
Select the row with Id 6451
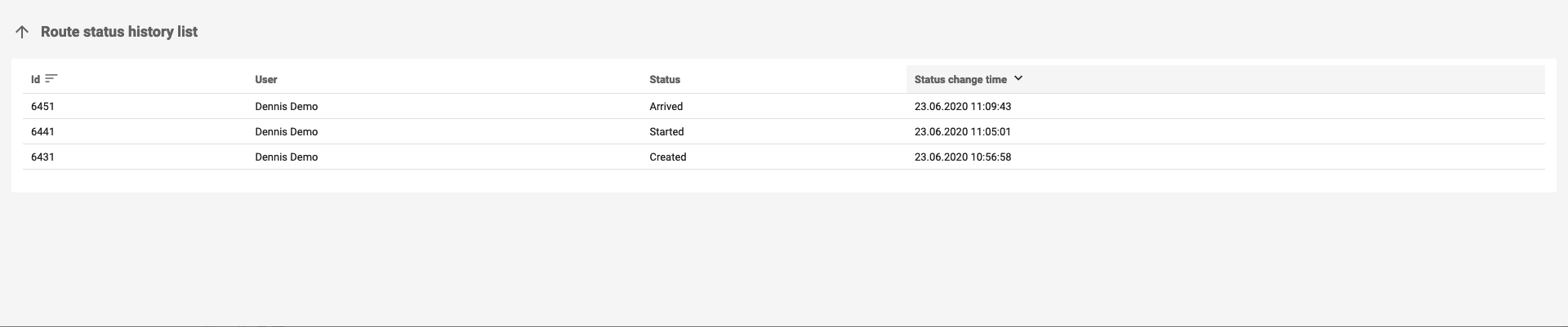pos(42,107)
